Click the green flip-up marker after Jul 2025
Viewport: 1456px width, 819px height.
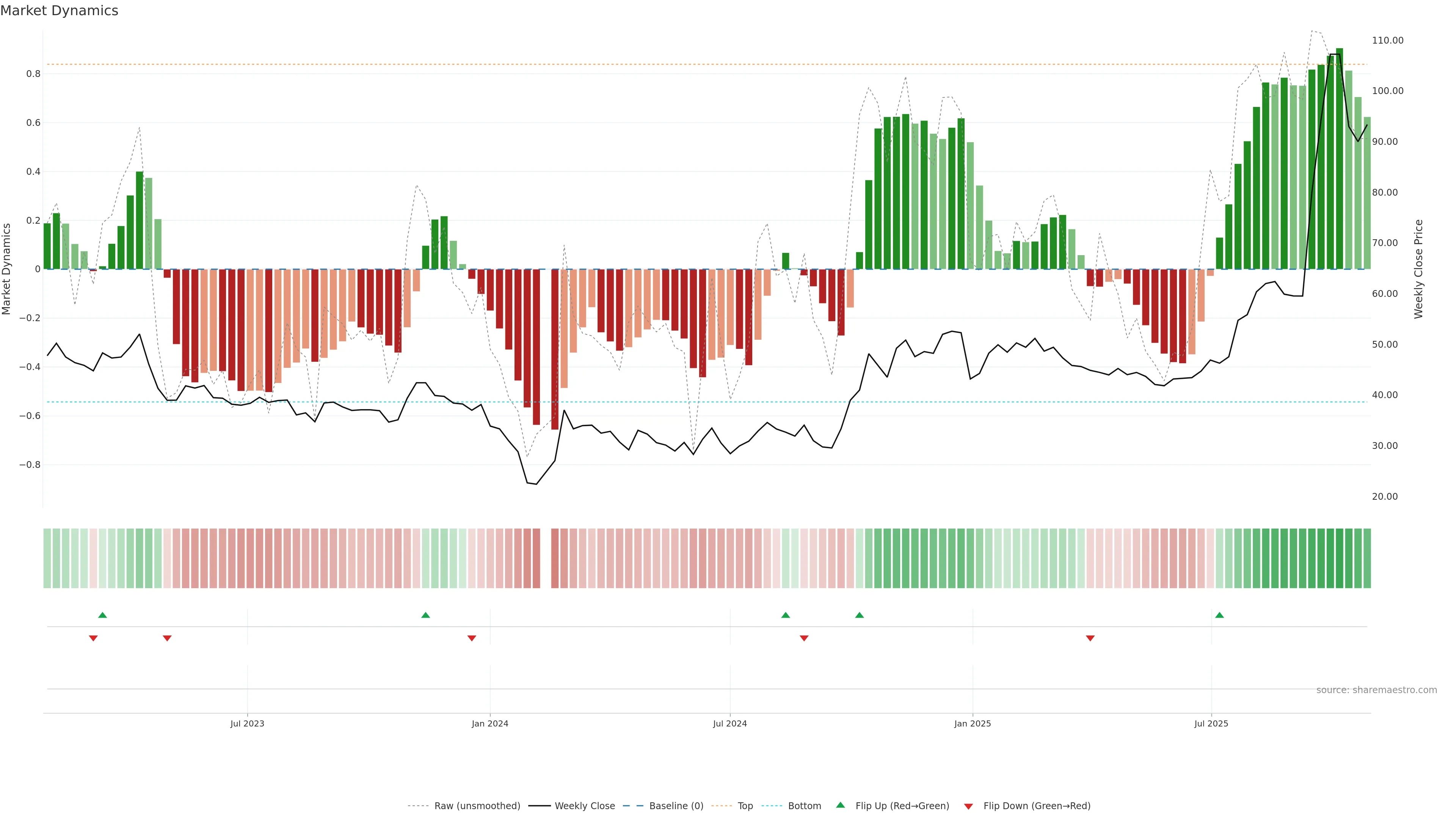(1219, 615)
